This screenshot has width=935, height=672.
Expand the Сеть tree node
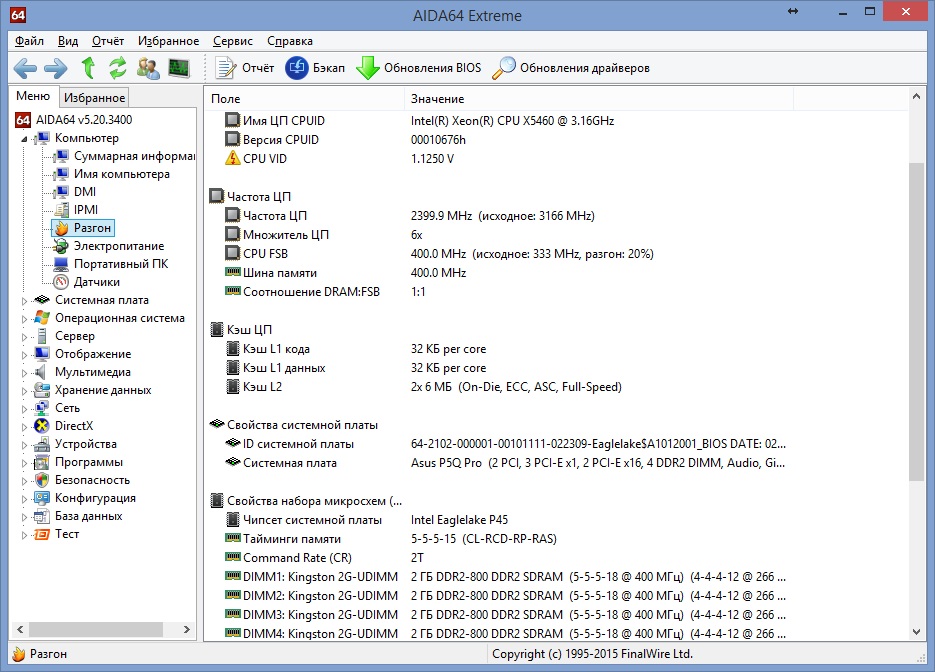pos(24,409)
